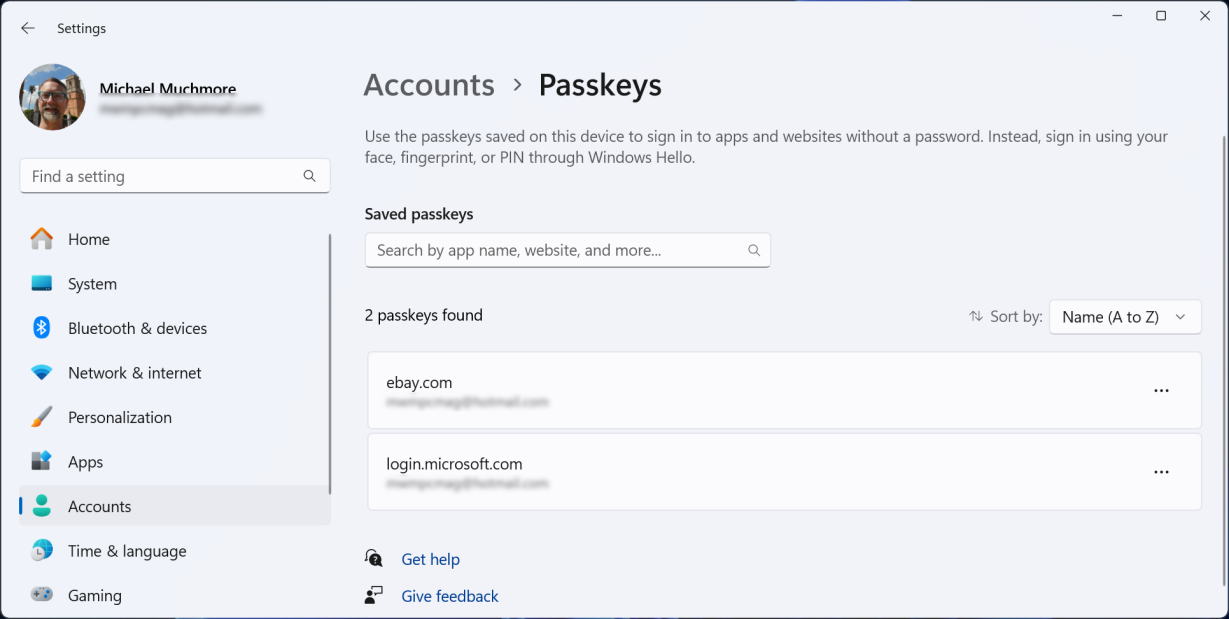The height and width of the screenshot is (619, 1229).
Task: Open Bluetooth & devices icon
Action: point(41,328)
